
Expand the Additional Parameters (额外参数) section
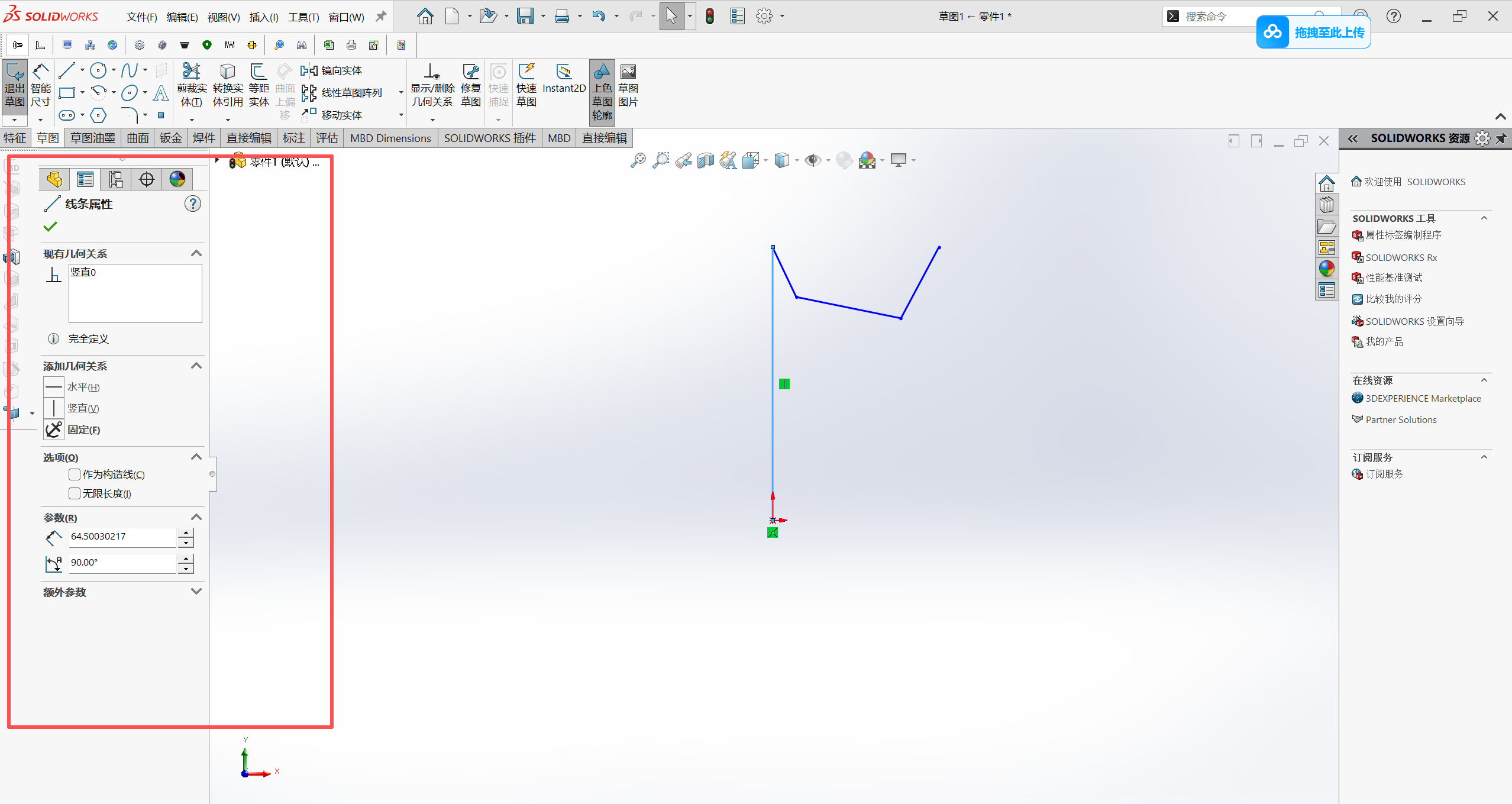click(196, 592)
